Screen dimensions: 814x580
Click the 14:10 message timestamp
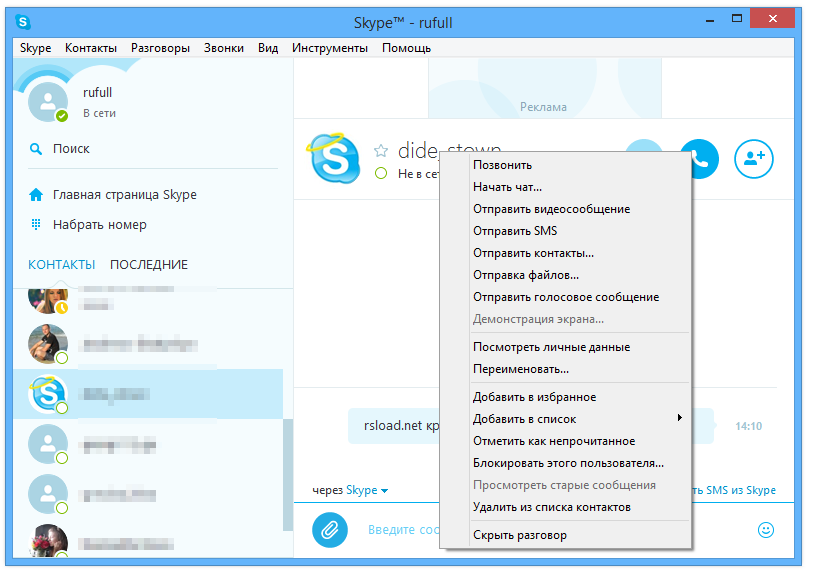[749, 426]
